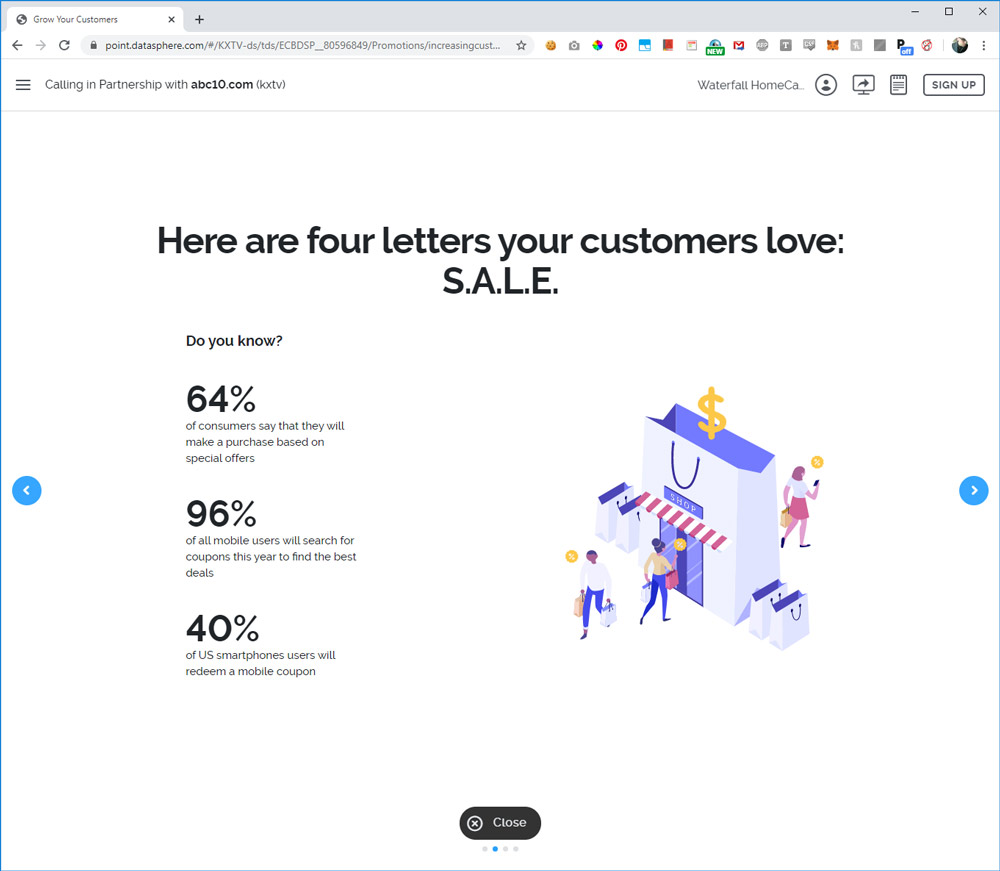Open a new browser tab
The width and height of the screenshot is (1000, 871).
coord(199,19)
